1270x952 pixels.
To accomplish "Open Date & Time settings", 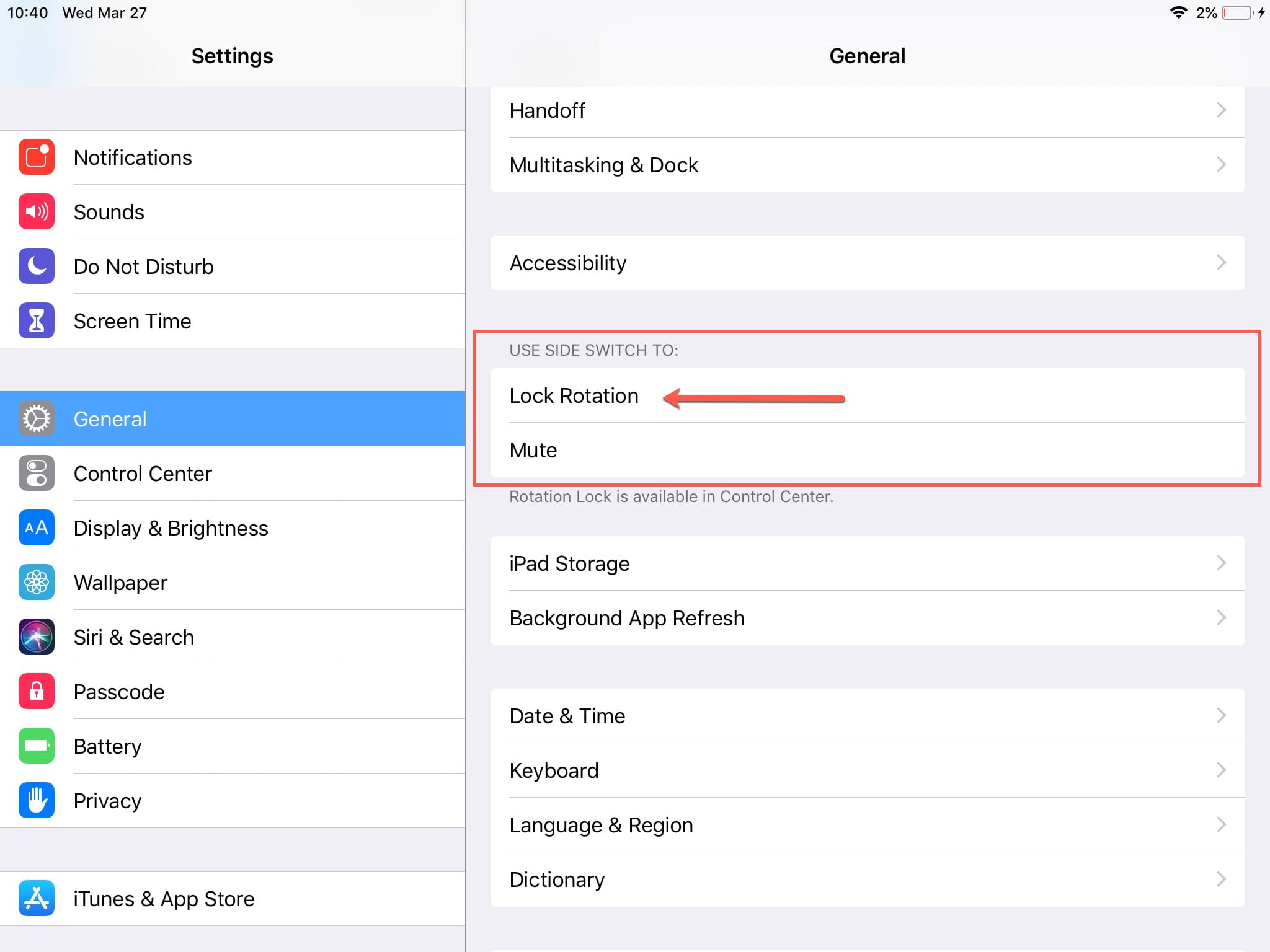I will coord(866,715).
